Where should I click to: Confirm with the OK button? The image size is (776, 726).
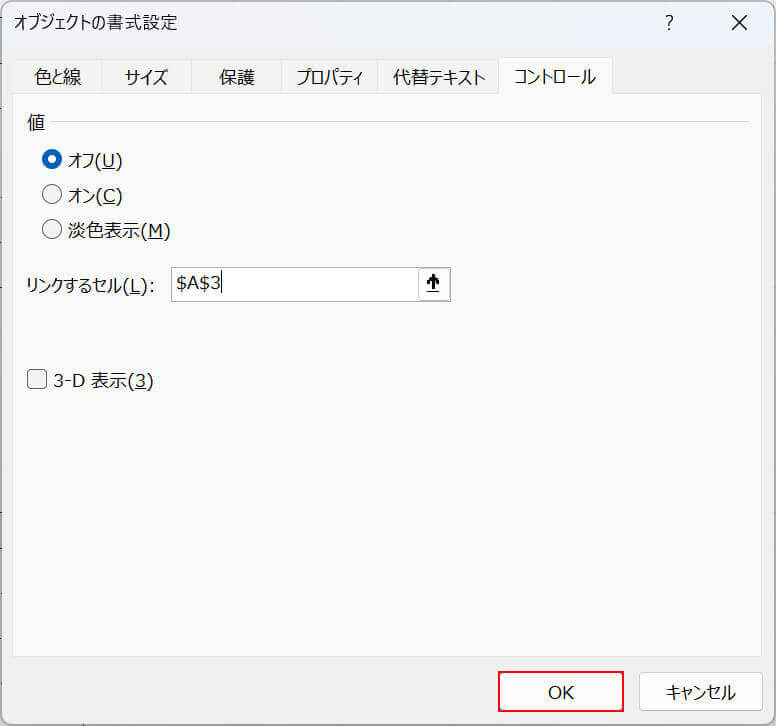tap(560, 691)
